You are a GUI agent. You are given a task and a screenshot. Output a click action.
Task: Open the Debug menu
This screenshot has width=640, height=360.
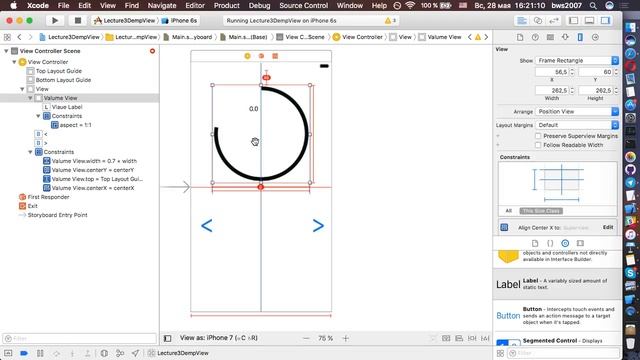point(259,5)
